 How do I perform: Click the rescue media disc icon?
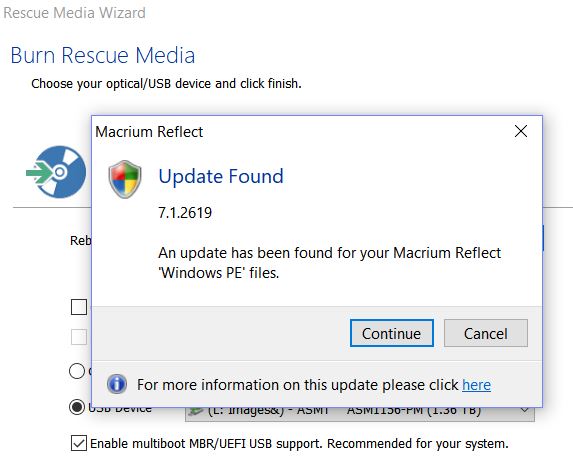pyautogui.click(x=56, y=172)
